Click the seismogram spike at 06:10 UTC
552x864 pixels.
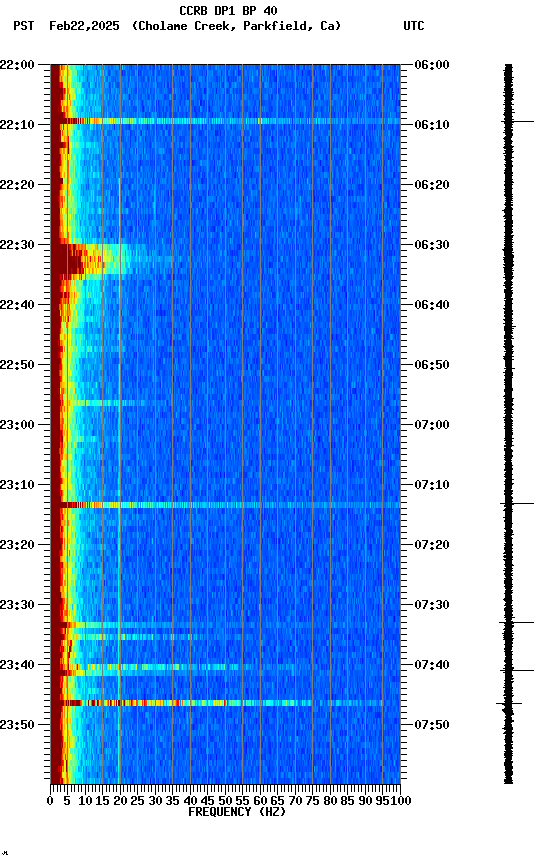pos(517,121)
